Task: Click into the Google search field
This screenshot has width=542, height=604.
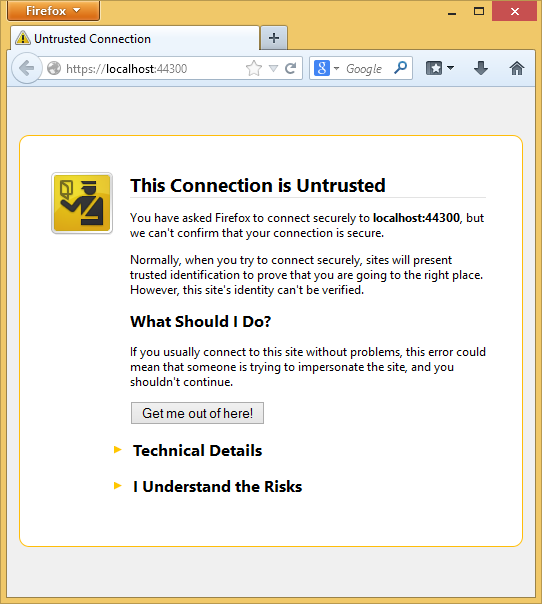Action: click(364, 69)
